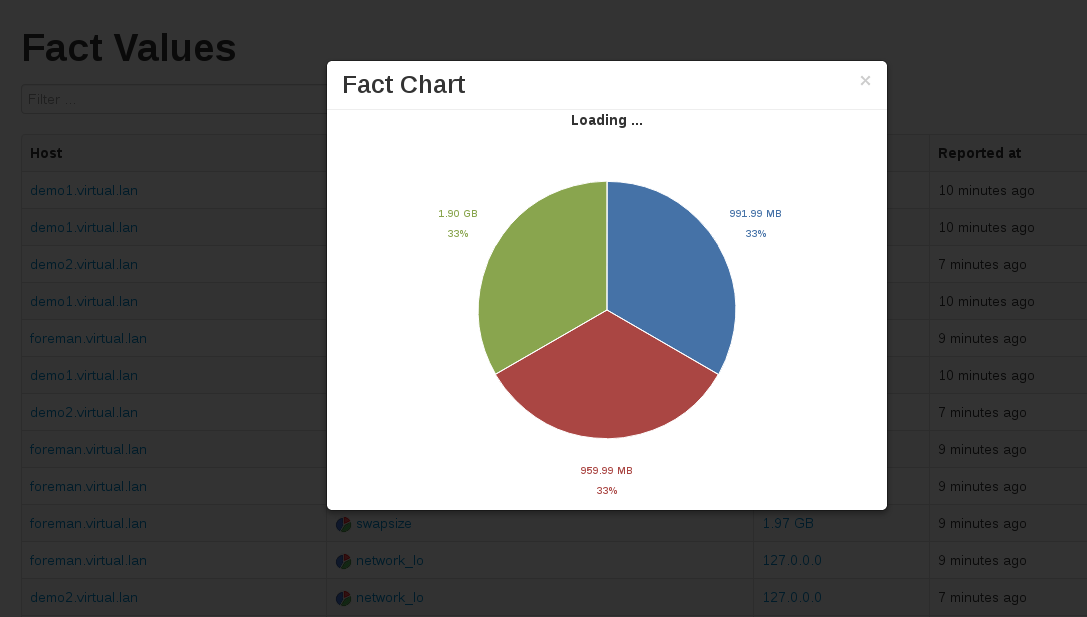1087x617 pixels.
Task: Click the Fact Values page heading
Action: 129,48
